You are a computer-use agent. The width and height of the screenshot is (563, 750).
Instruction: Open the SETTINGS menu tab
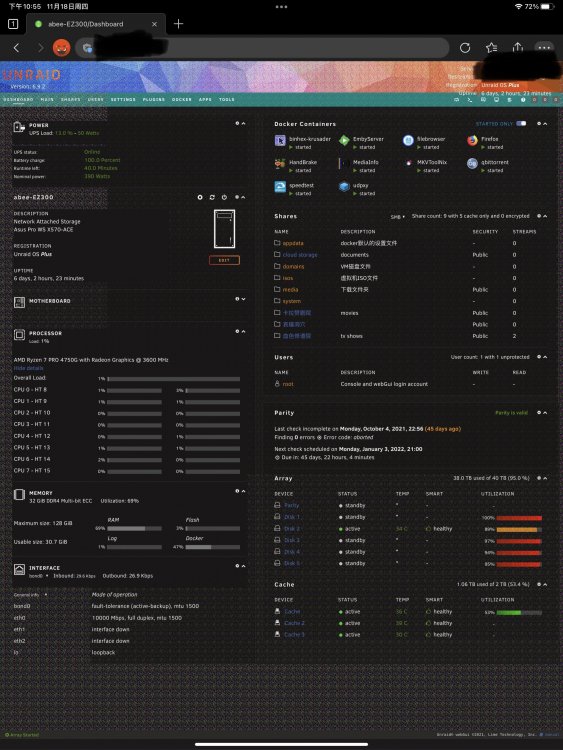123,99
